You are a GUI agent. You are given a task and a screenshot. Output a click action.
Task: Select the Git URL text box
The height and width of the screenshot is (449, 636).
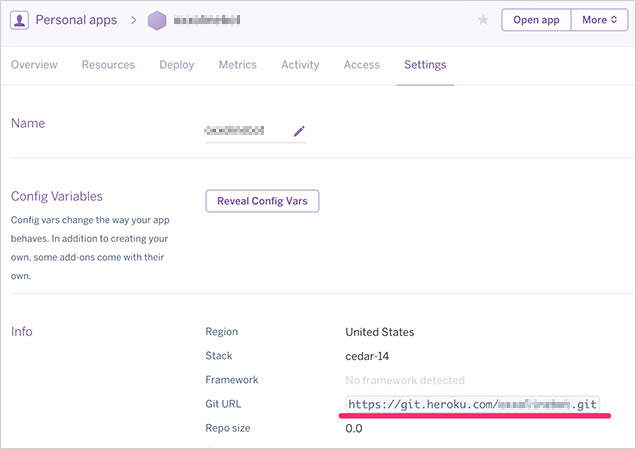[472, 404]
